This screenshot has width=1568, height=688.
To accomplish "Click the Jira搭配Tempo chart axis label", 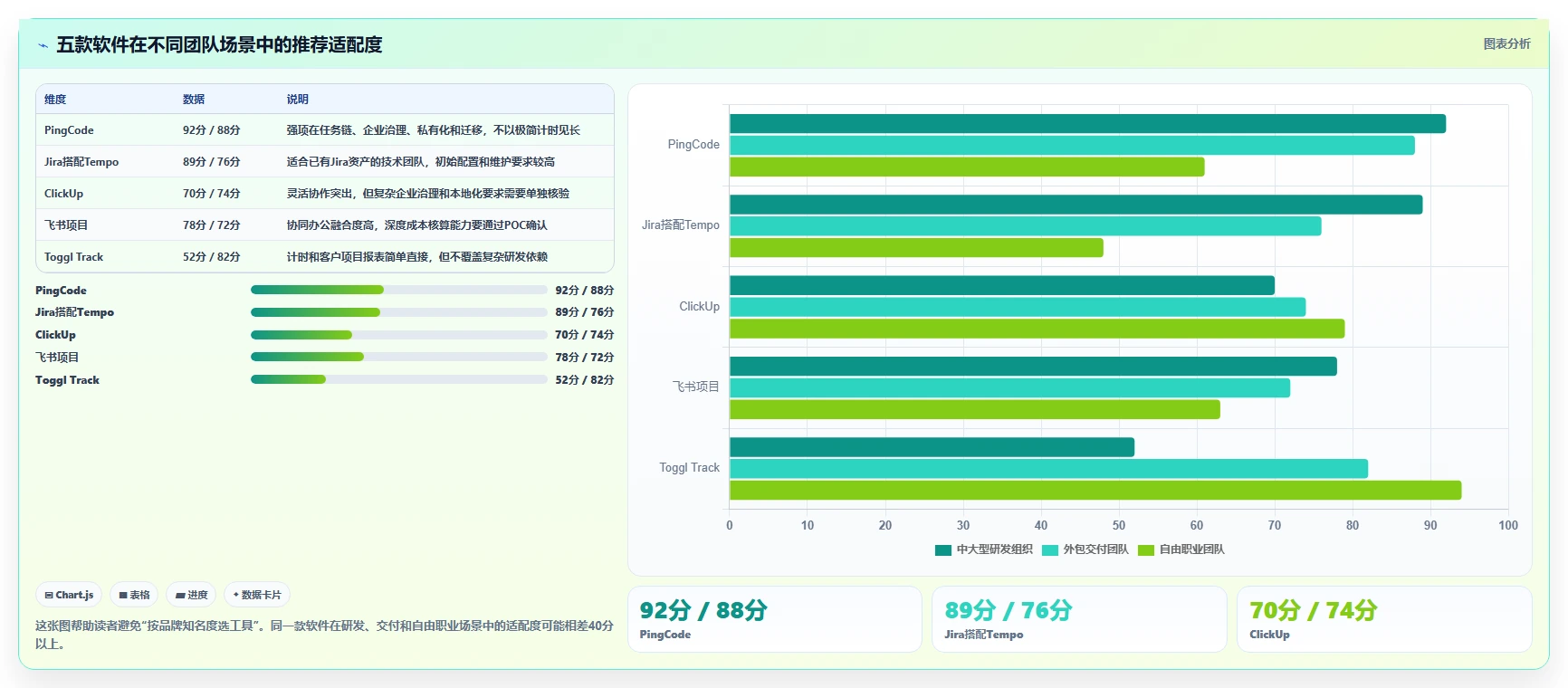I will [x=681, y=225].
